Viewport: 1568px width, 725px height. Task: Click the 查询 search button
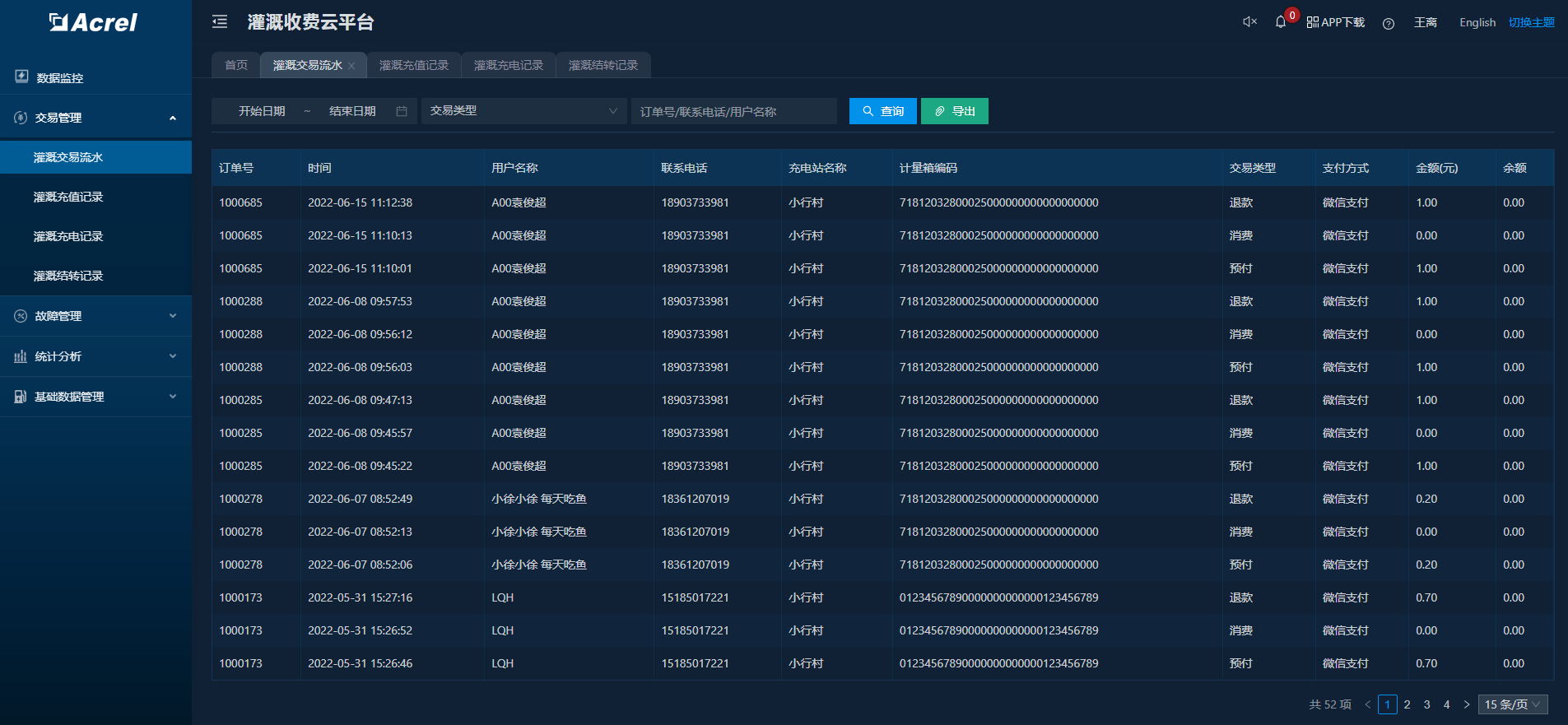[882, 111]
